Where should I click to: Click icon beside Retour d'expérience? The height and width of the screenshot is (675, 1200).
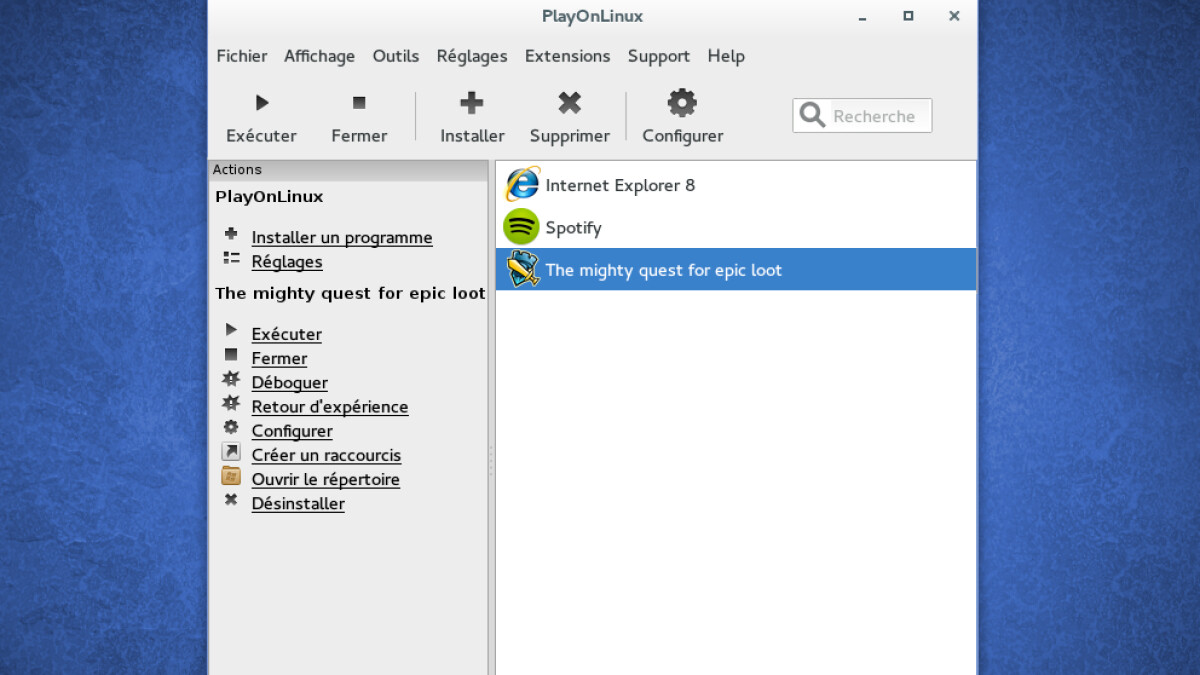pos(231,403)
